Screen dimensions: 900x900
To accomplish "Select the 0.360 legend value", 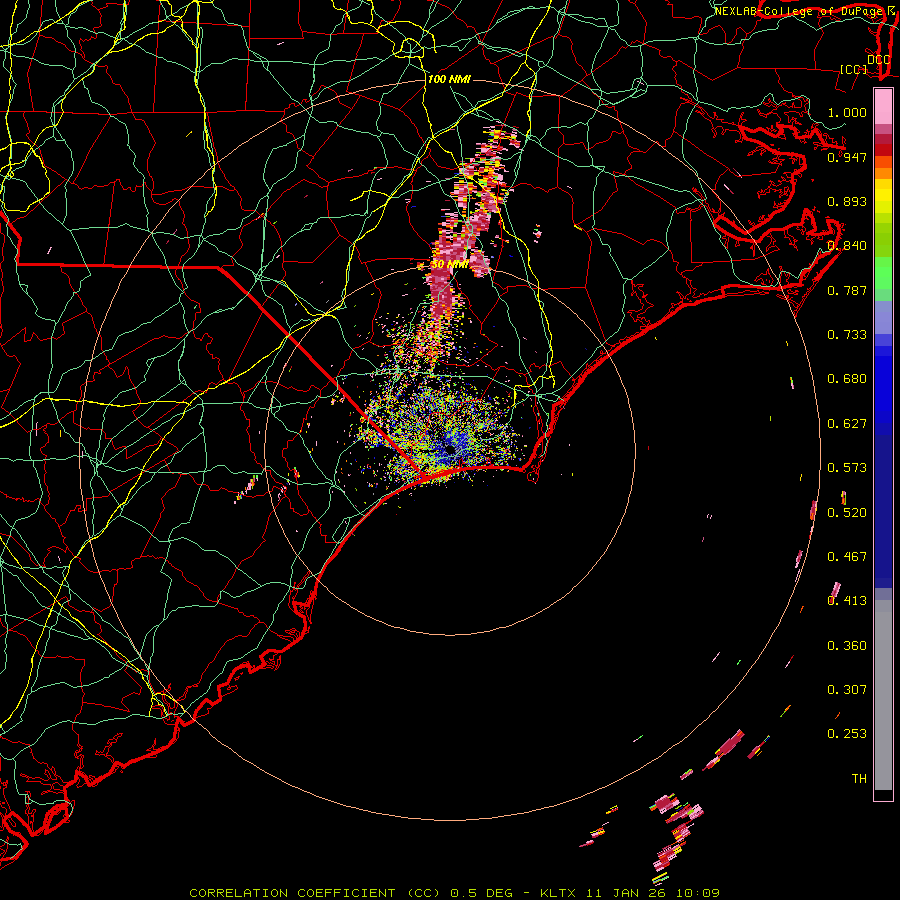I will [847, 645].
